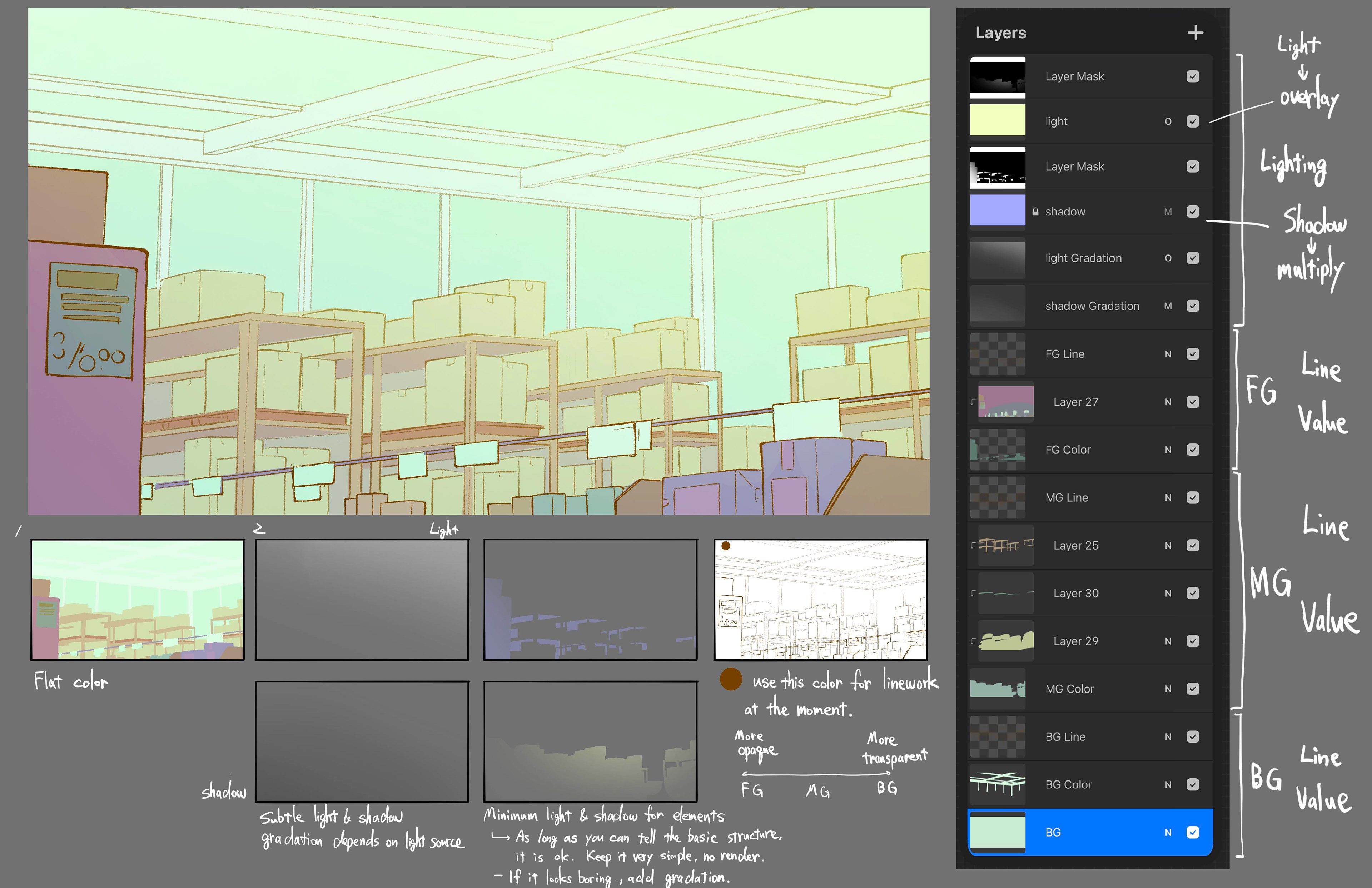The height and width of the screenshot is (888, 1372).
Task: Open blend mode M on shadow Gradation
Action: tap(1168, 306)
